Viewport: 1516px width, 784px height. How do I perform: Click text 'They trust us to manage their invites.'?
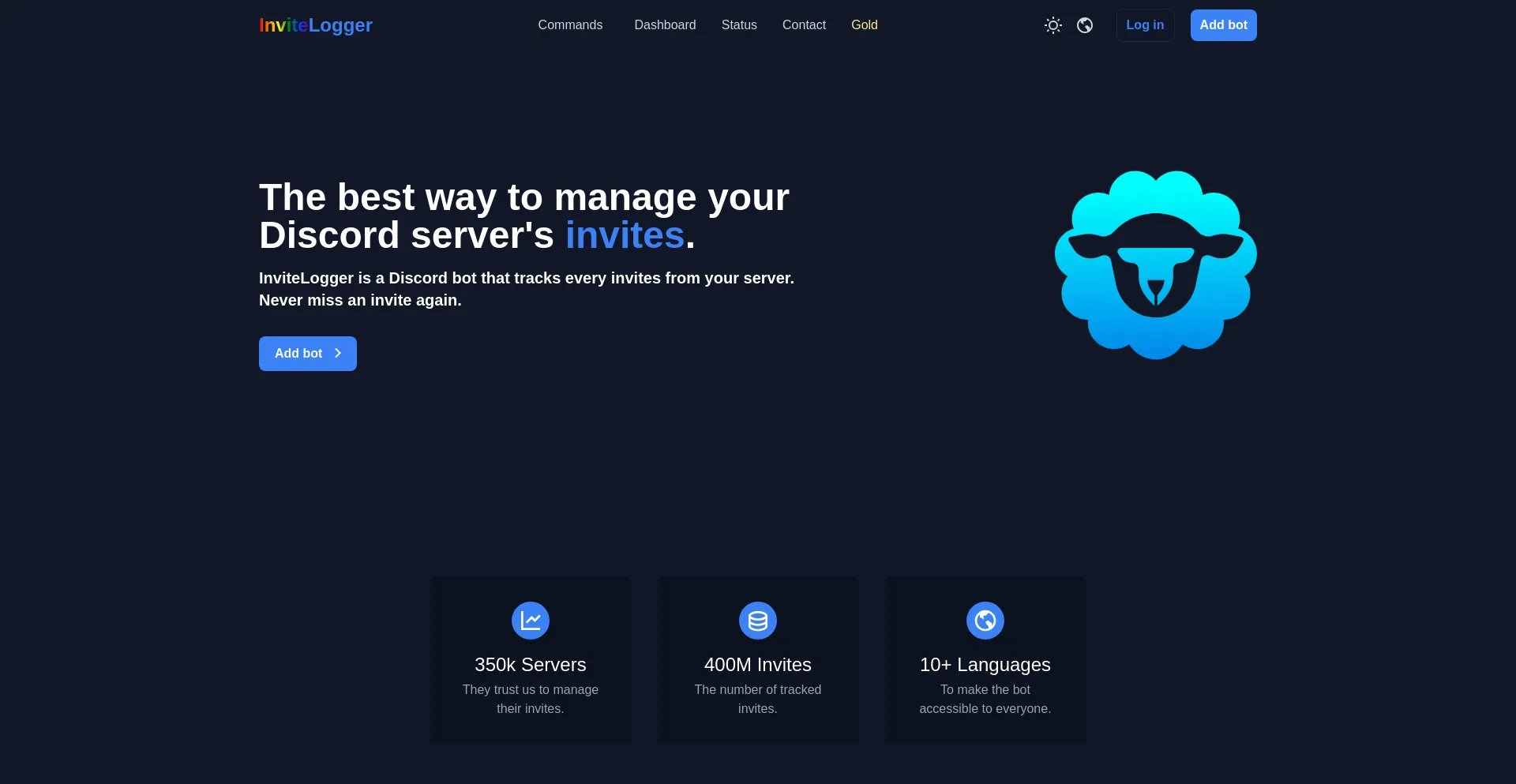pos(531,700)
